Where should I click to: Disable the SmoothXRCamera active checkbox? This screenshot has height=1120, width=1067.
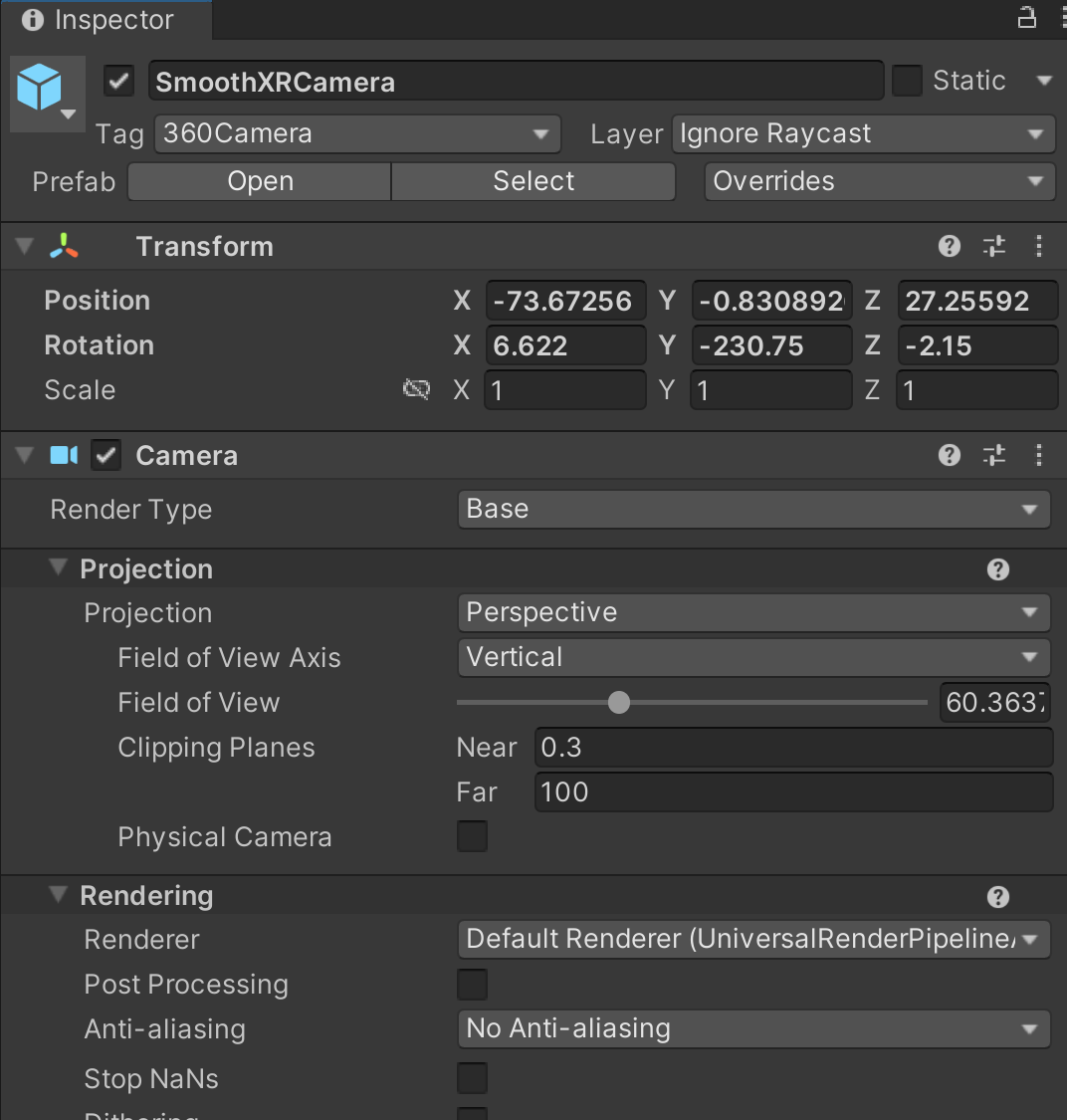coord(119,81)
